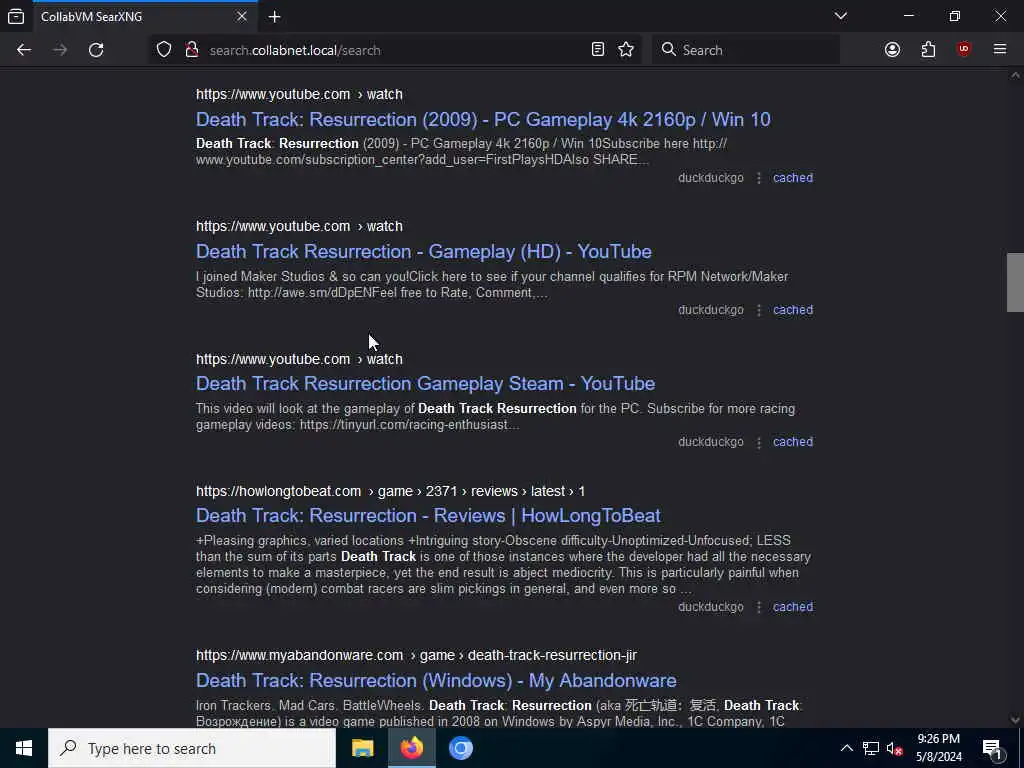Open three-dot menu of PC Gameplay 4k result

click(x=759, y=178)
